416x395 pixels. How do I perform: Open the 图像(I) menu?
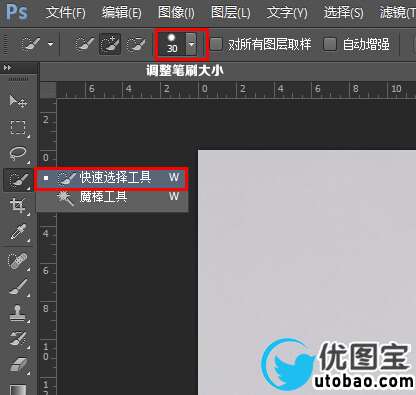coord(176,13)
